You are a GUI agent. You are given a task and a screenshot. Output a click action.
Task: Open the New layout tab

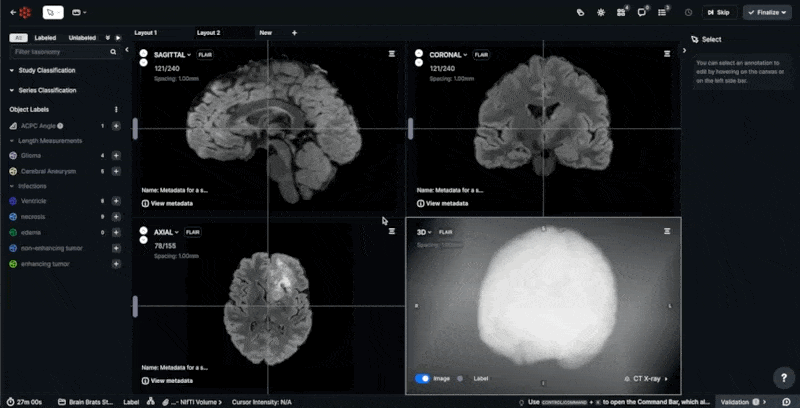click(266, 33)
